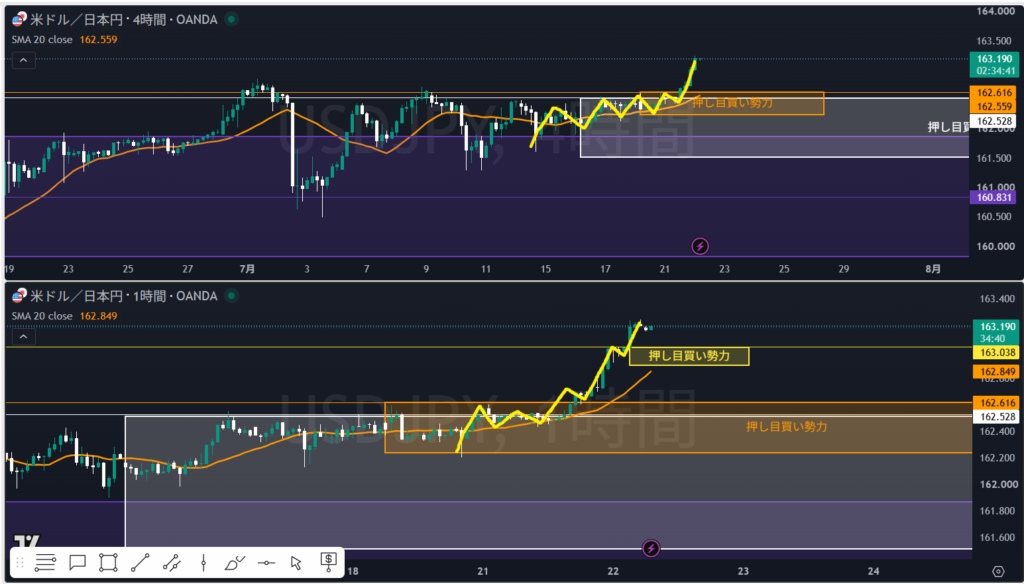Click the market status dot on 1-hour chart

click(232, 296)
